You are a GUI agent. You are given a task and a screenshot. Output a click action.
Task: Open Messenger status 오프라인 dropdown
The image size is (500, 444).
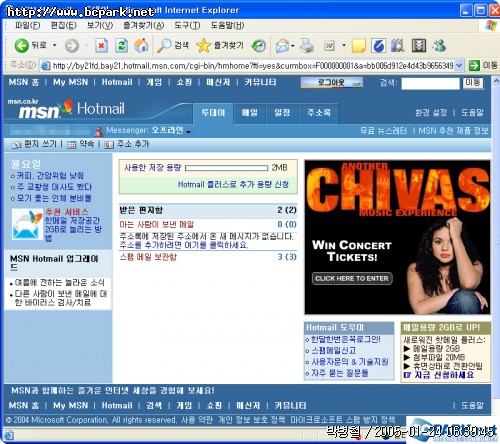(x=189, y=132)
